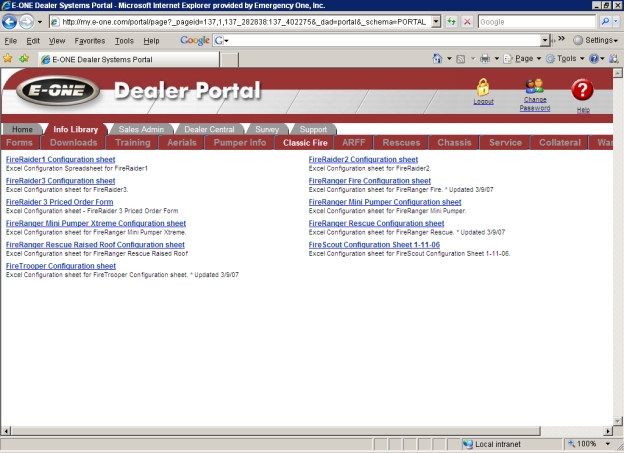Open the search provider dropdown arrow
Viewport: 624px width, 453px height.
pyautogui.click(x=616, y=21)
